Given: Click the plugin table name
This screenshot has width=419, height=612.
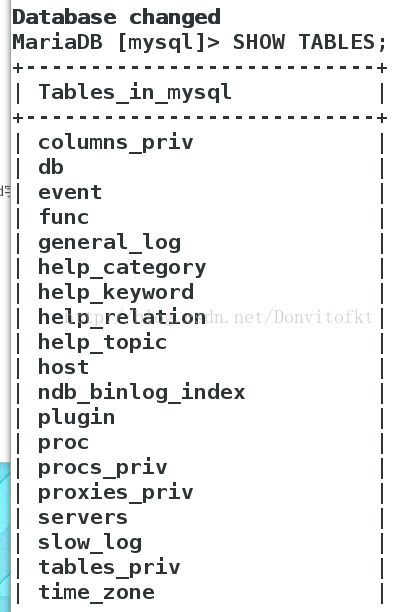Looking at the screenshot, I should (x=76, y=418).
